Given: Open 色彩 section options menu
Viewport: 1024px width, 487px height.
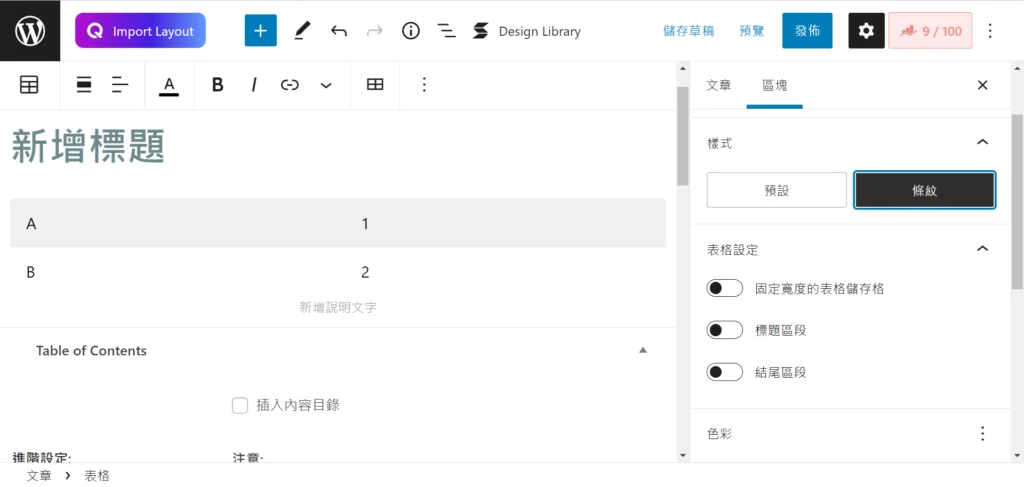Looking at the screenshot, I should pos(982,433).
